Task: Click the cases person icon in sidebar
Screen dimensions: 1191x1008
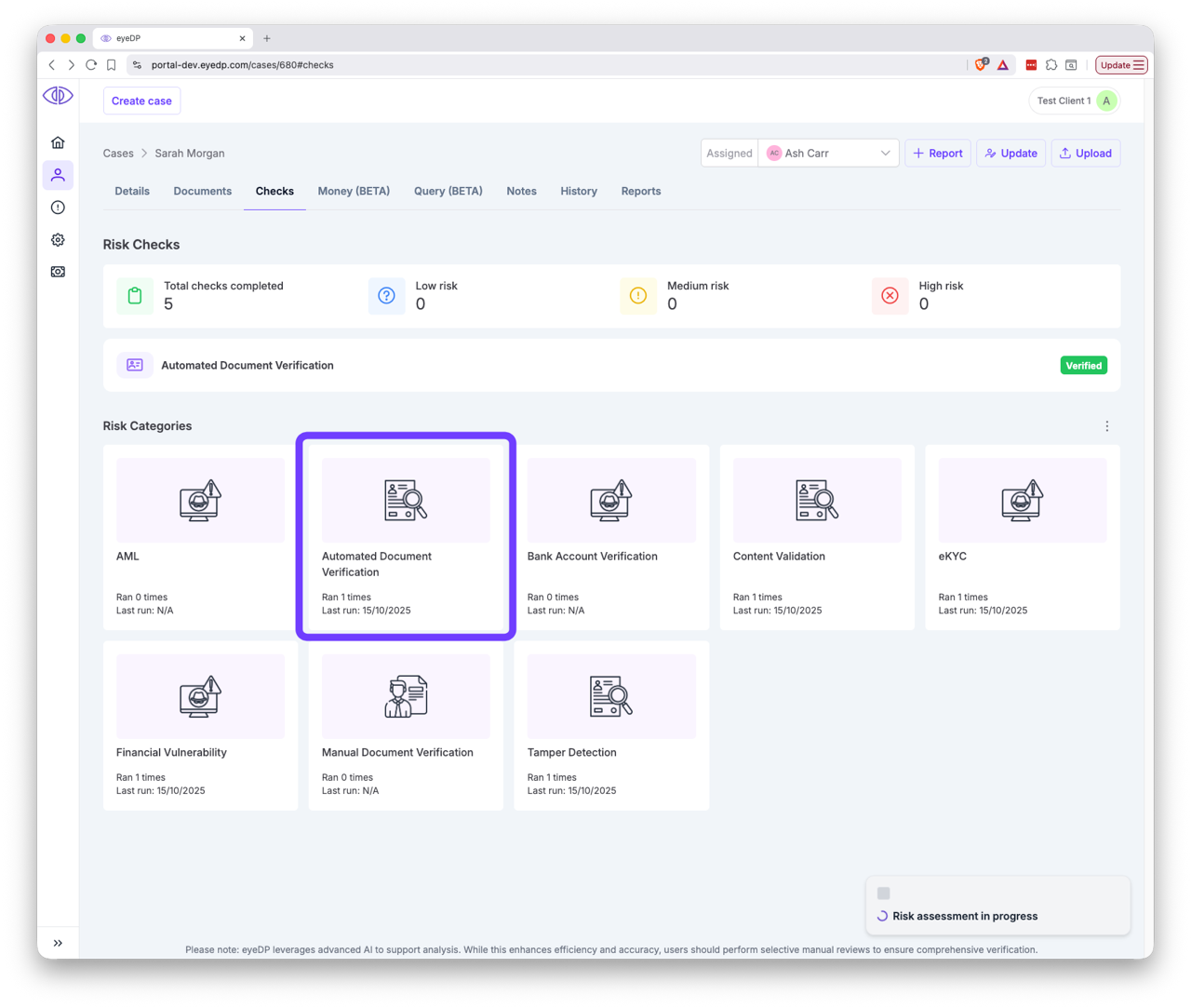Action: click(58, 175)
